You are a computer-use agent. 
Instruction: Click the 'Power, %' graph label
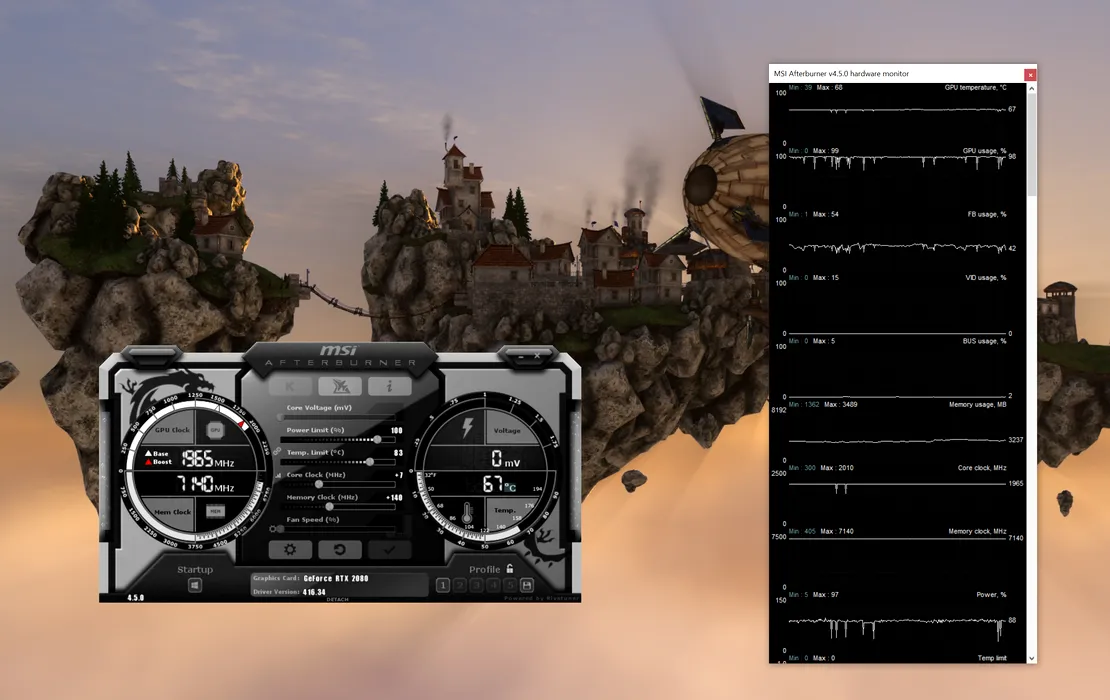click(991, 595)
